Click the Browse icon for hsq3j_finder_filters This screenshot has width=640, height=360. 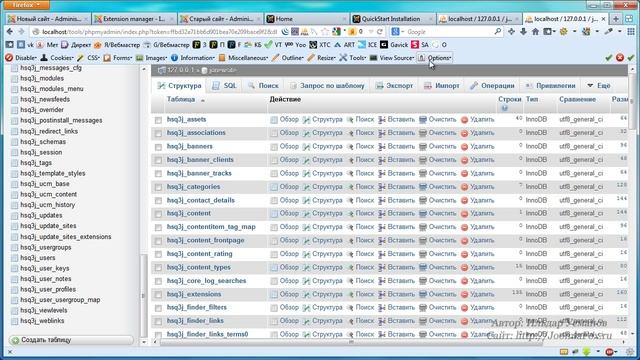pos(274,308)
